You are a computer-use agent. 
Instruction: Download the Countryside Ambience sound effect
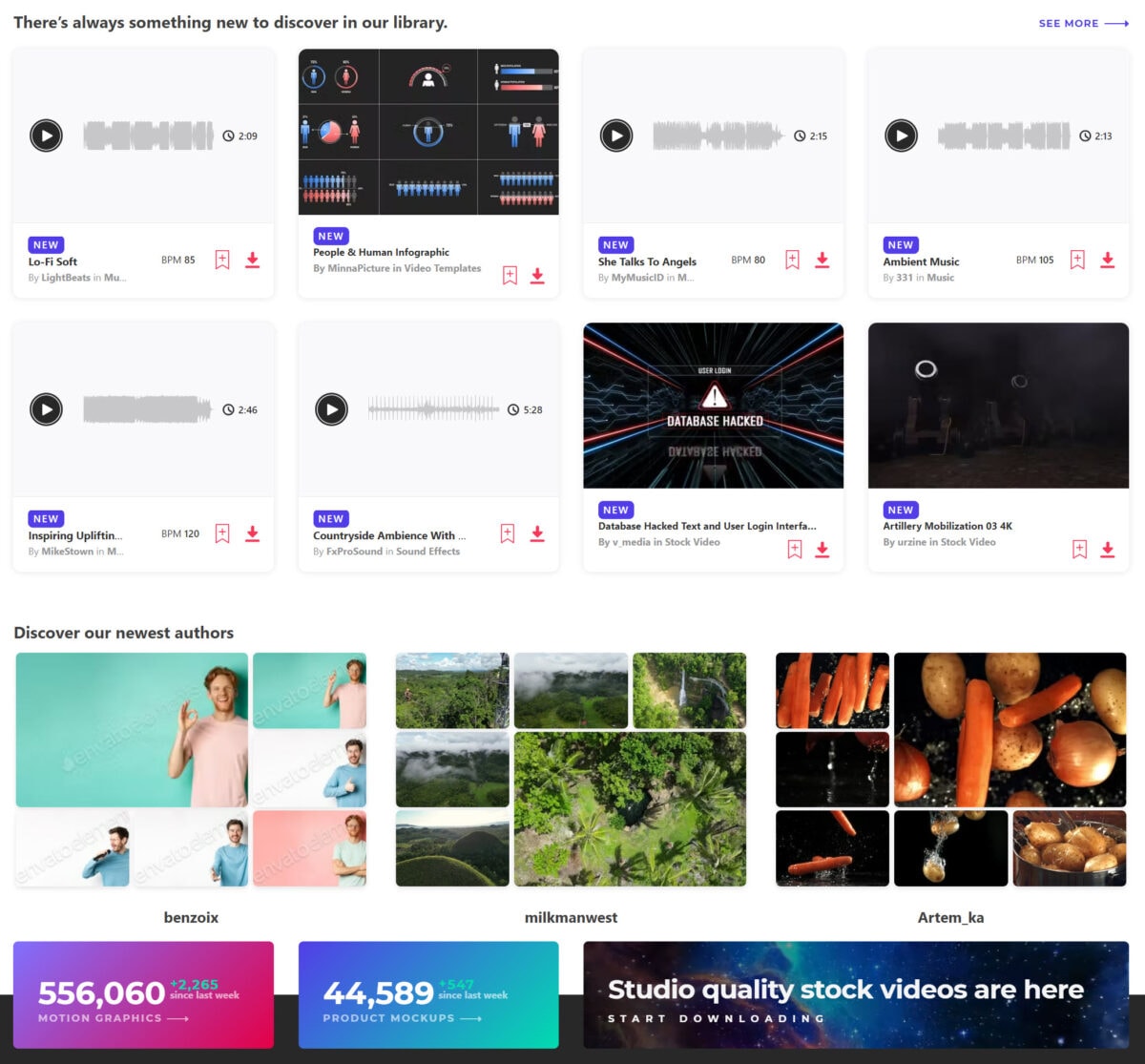(x=537, y=532)
